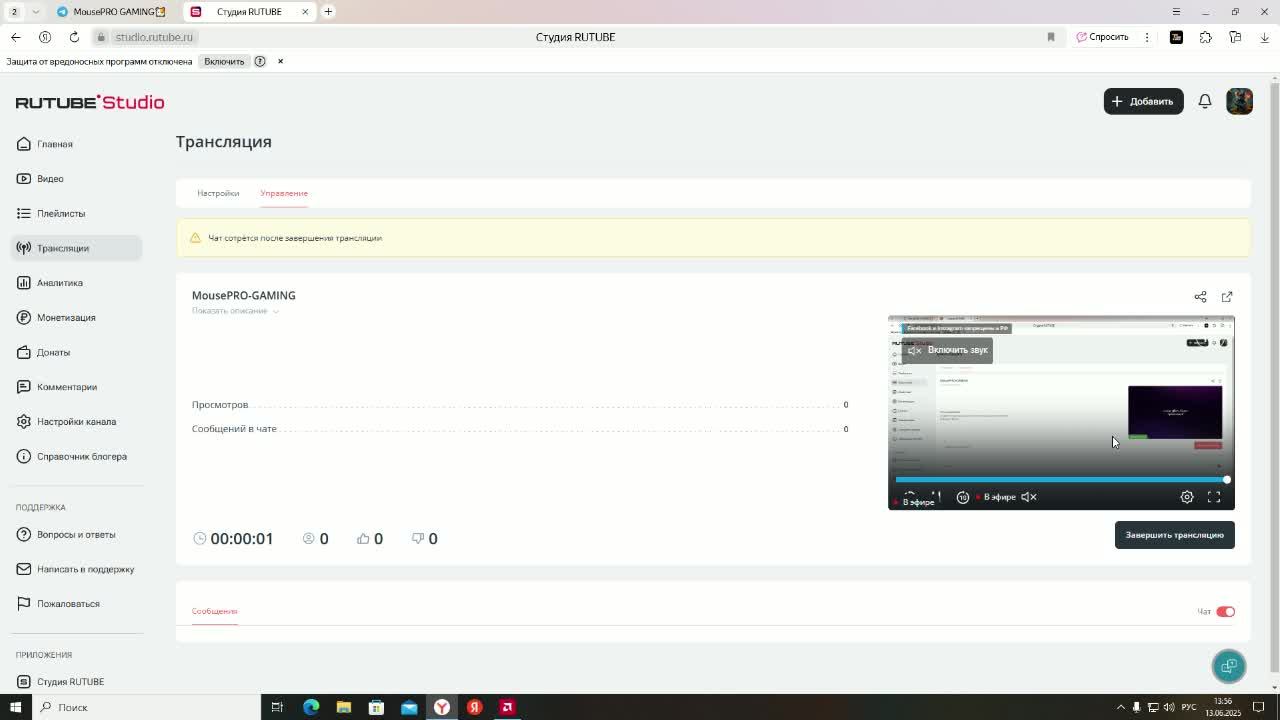The image size is (1280, 720).
Task: Rewind 10 seconds in player
Action: pos(963,497)
